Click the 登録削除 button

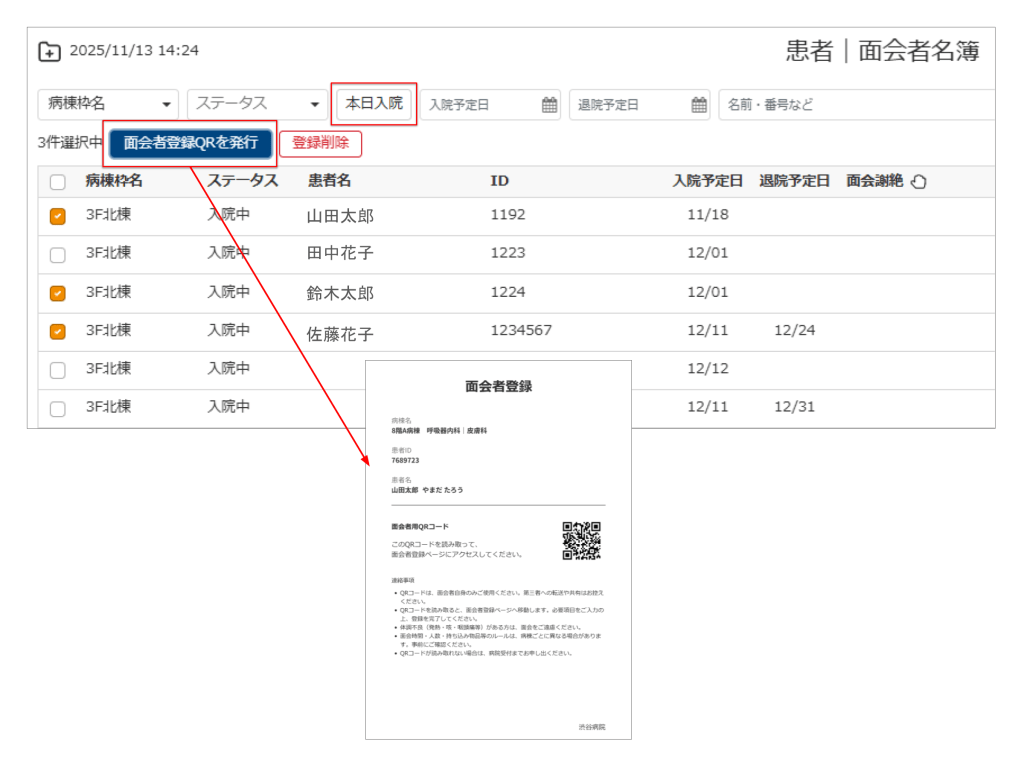pos(320,143)
